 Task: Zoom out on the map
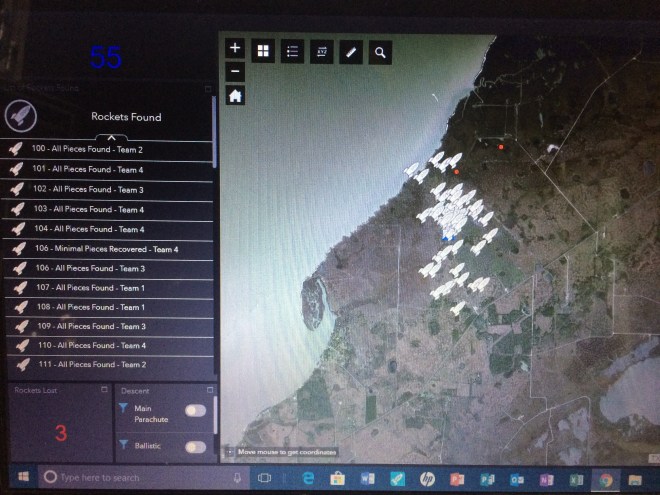click(x=234, y=71)
